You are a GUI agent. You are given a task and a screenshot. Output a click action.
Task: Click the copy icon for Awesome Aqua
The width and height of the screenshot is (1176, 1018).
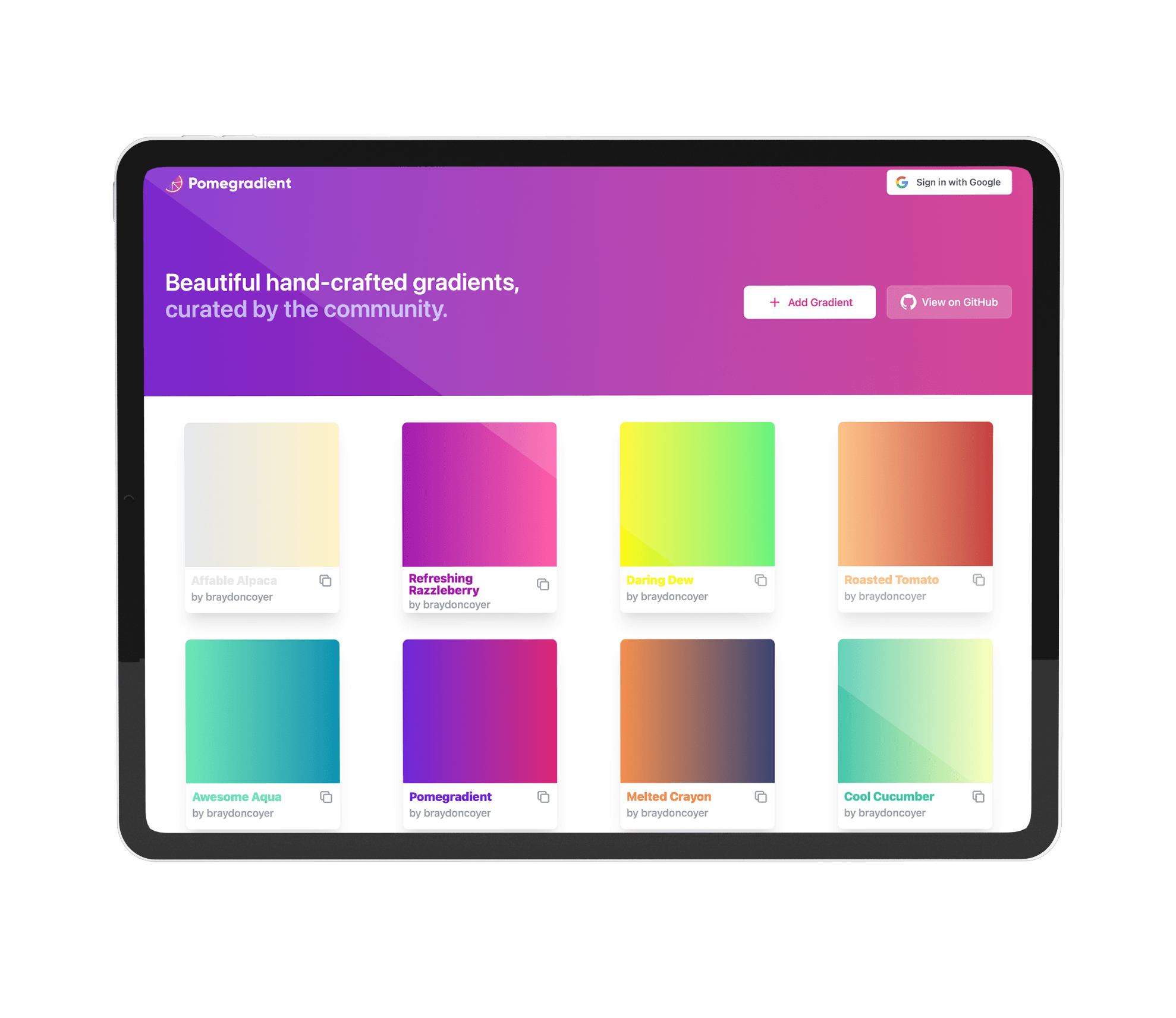click(327, 797)
